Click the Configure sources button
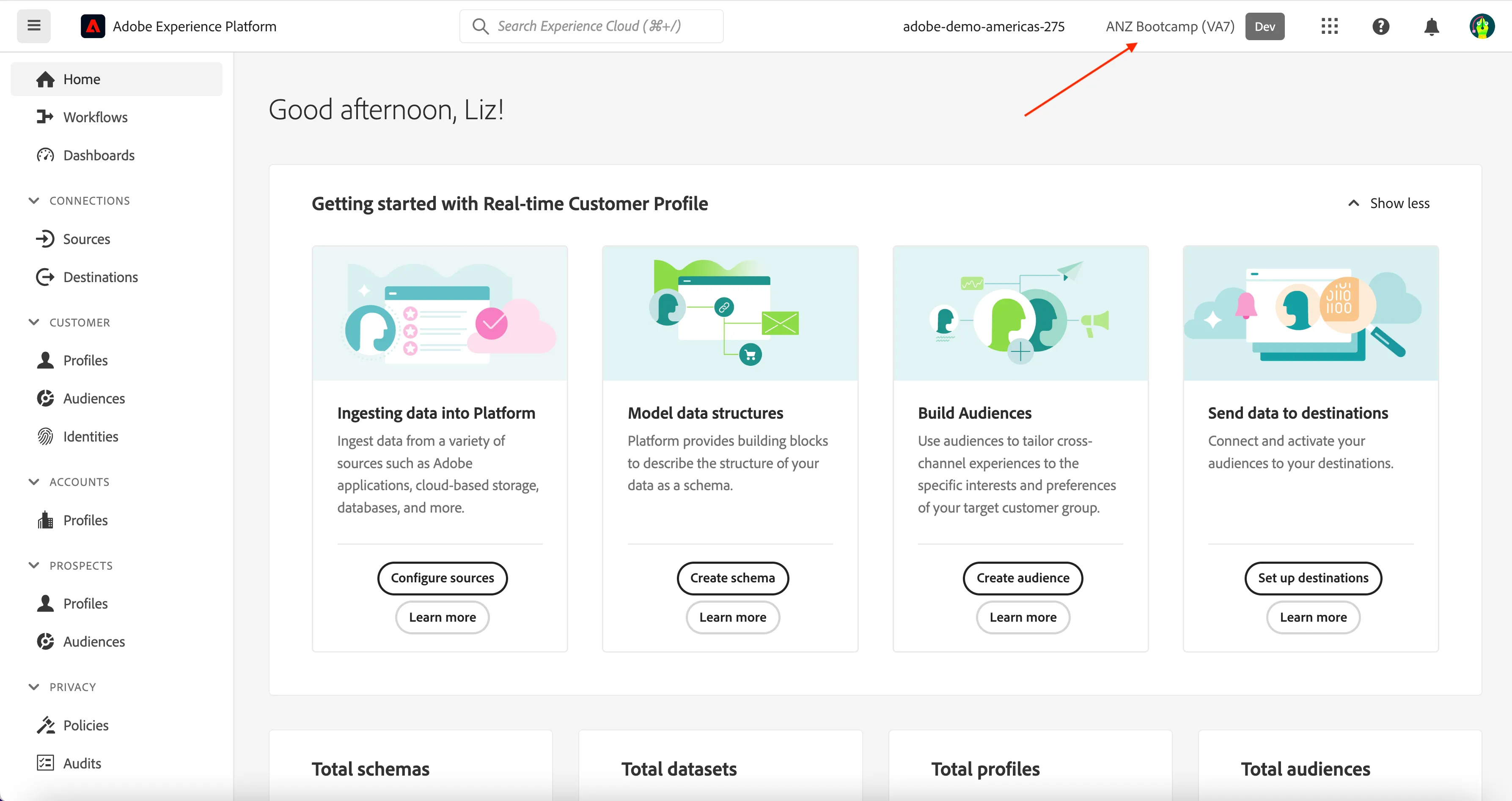The image size is (1512, 801). coord(443,578)
